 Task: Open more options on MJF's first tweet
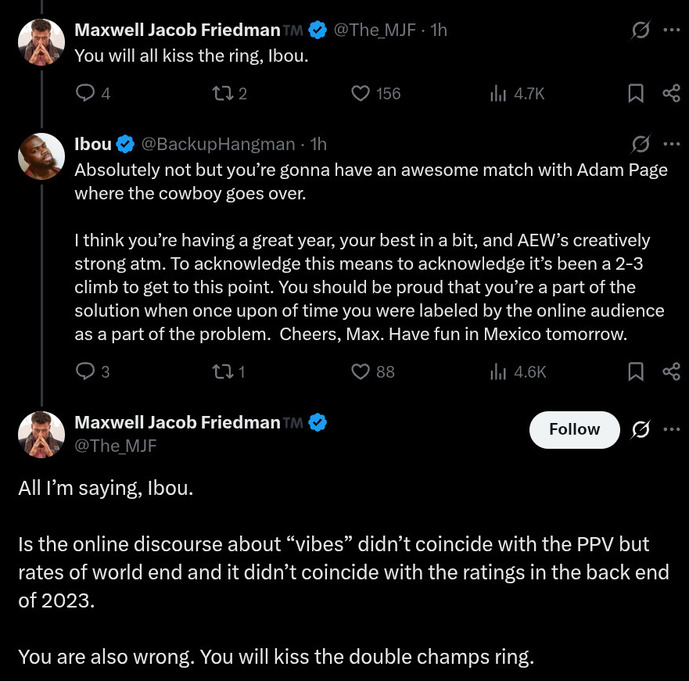[x=672, y=30]
